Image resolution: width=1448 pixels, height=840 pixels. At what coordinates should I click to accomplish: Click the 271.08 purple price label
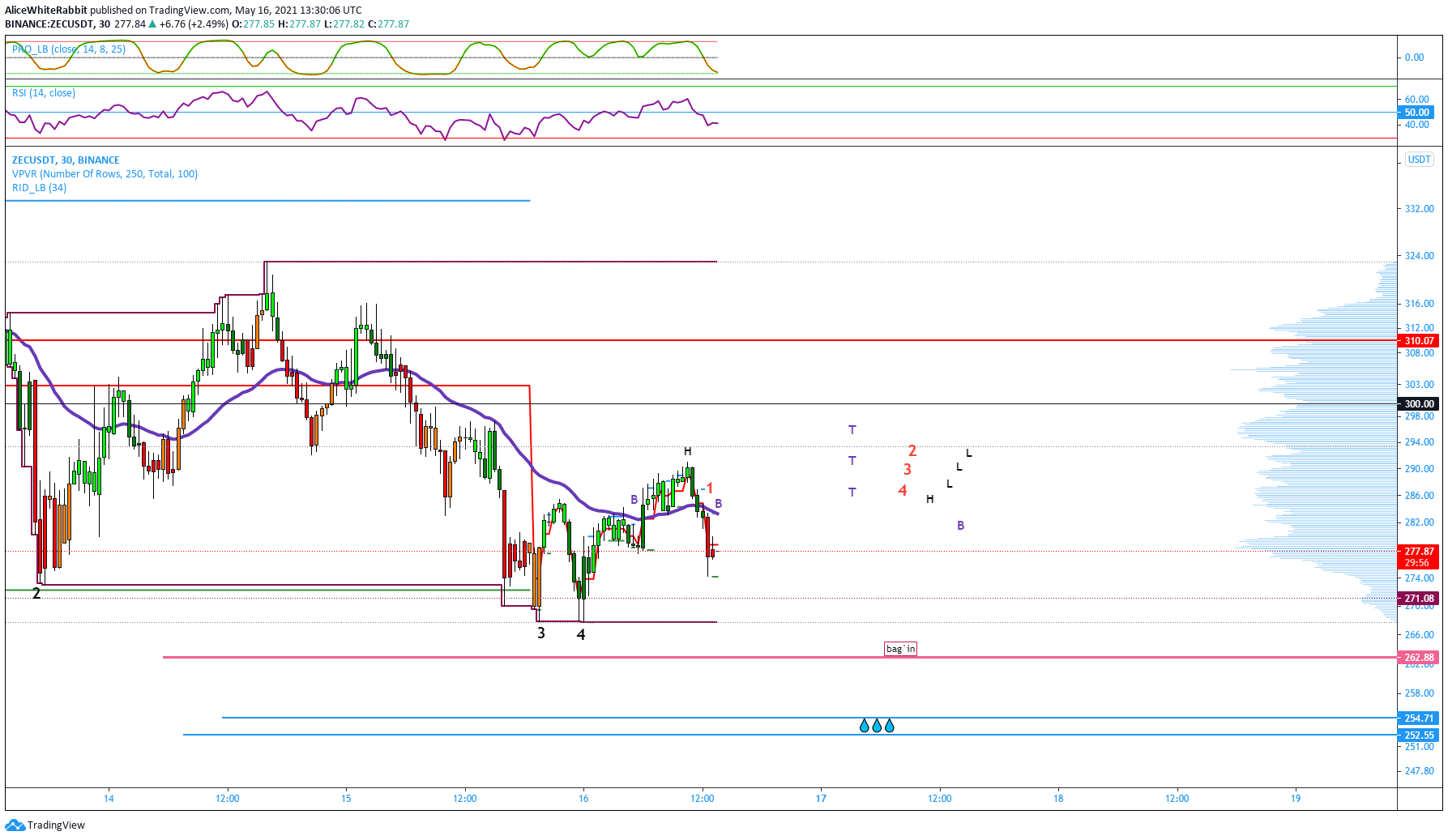tap(1419, 599)
